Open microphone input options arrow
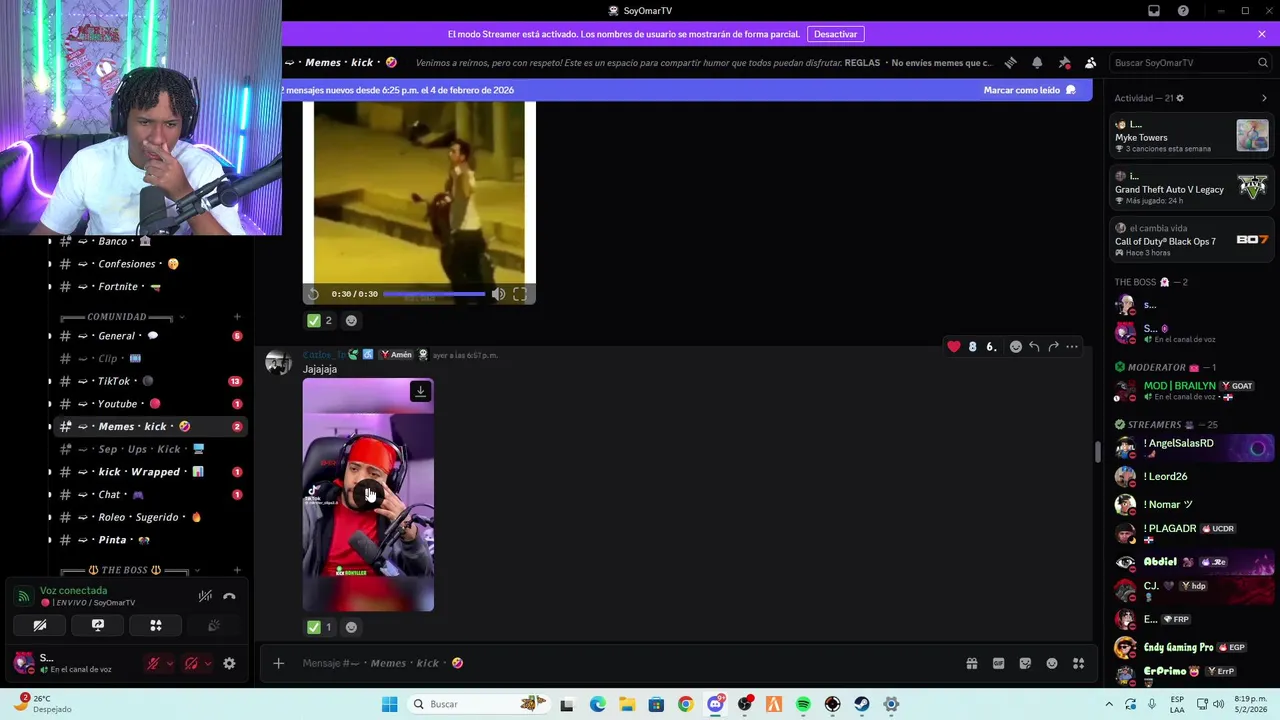1280x720 pixels. pyautogui.click(x=169, y=663)
